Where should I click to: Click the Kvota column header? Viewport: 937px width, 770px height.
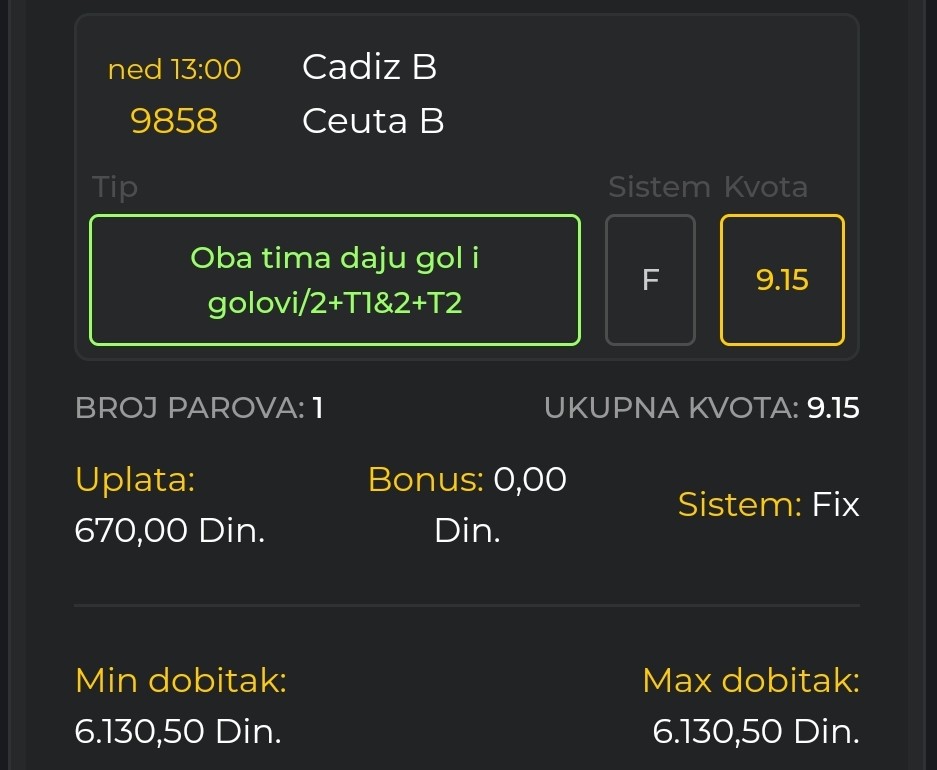click(765, 187)
